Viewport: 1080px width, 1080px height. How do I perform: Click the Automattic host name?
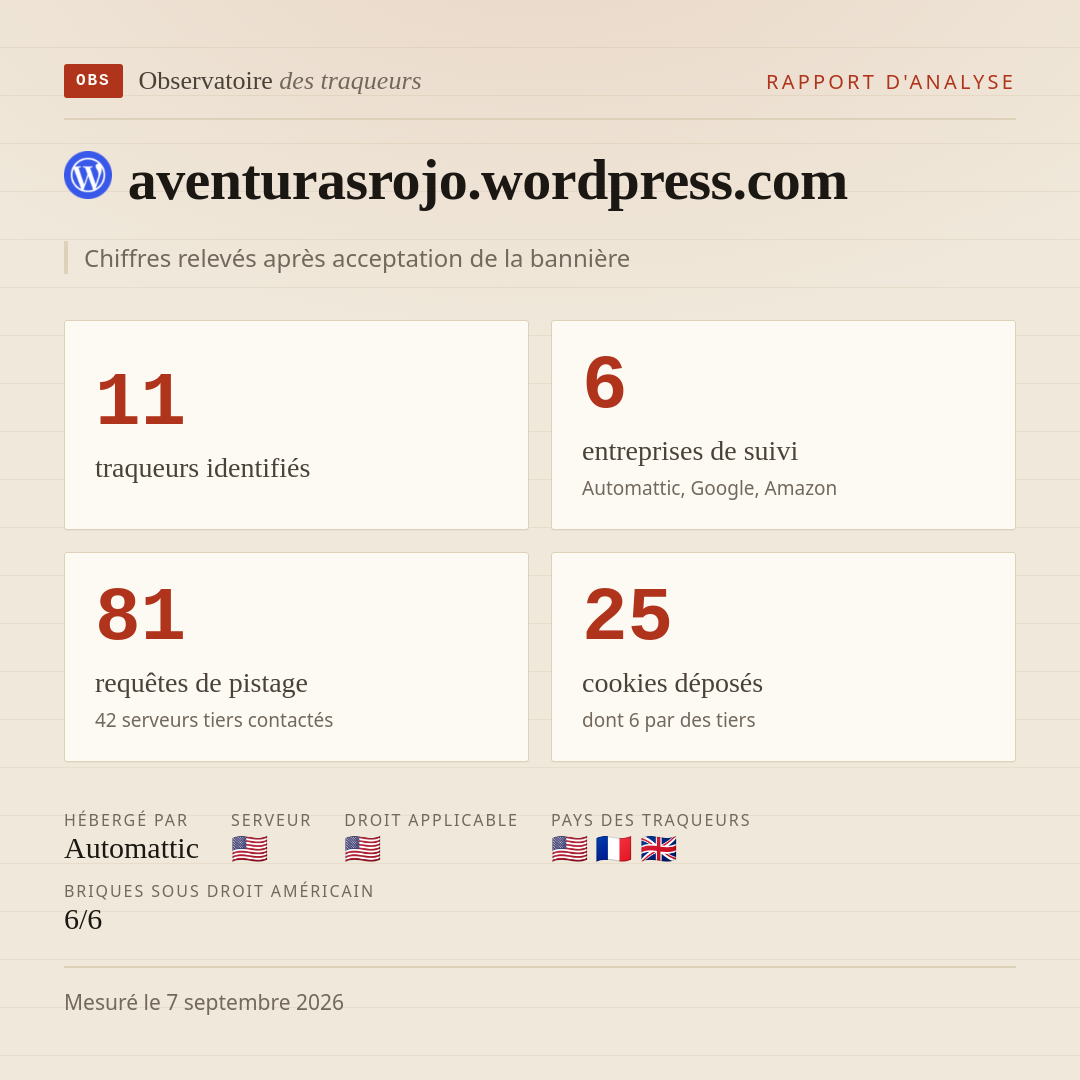tap(132, 849)
